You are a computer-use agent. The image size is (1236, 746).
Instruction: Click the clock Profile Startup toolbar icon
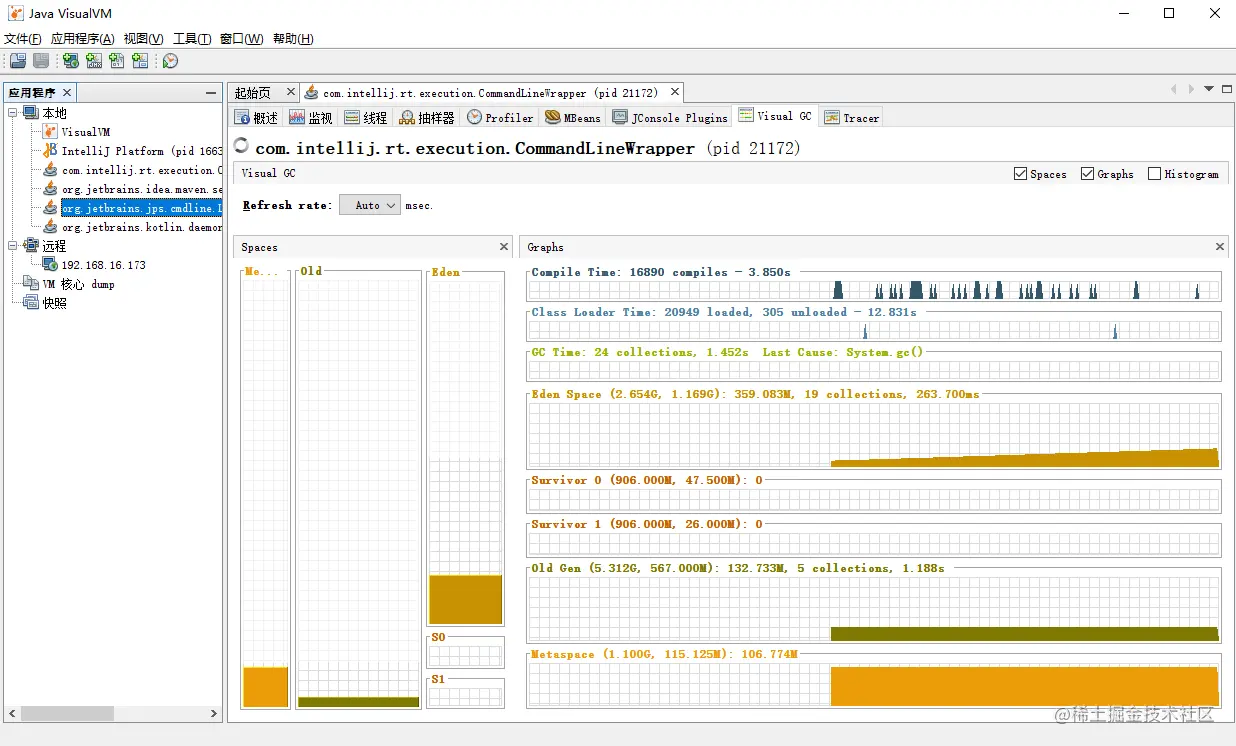pyautogui.click(x=170, y=61)
